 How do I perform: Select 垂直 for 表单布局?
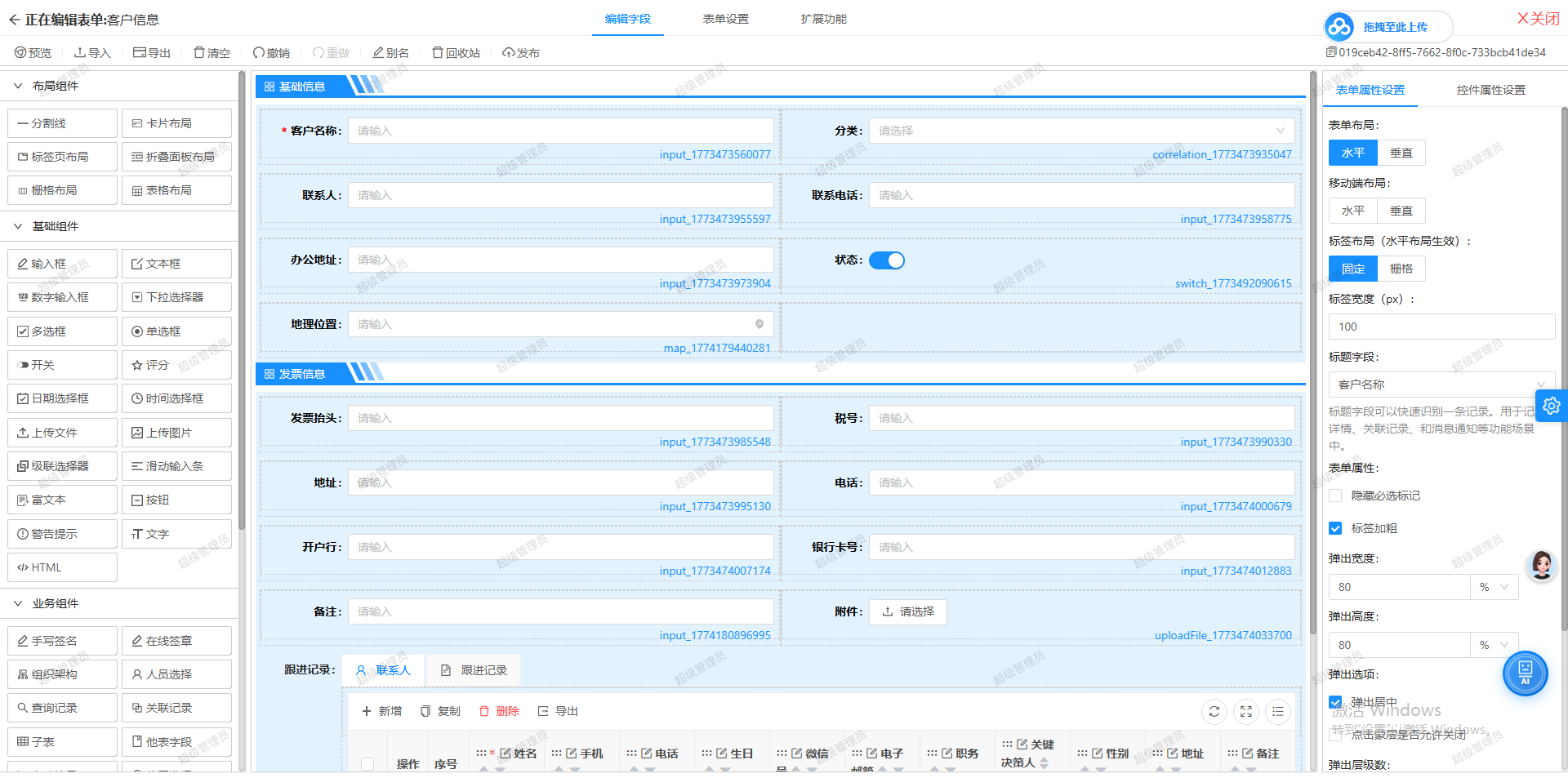tap(1401, 153)
